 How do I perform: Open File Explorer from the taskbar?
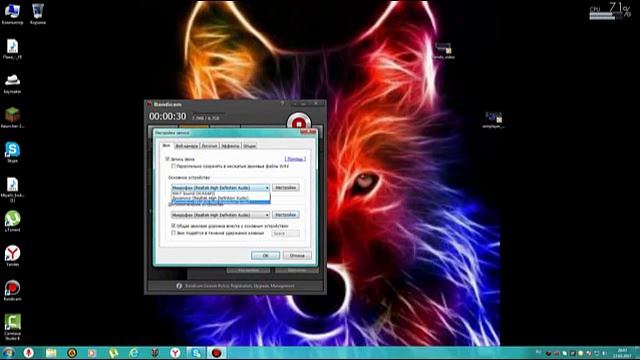point(51,353)
